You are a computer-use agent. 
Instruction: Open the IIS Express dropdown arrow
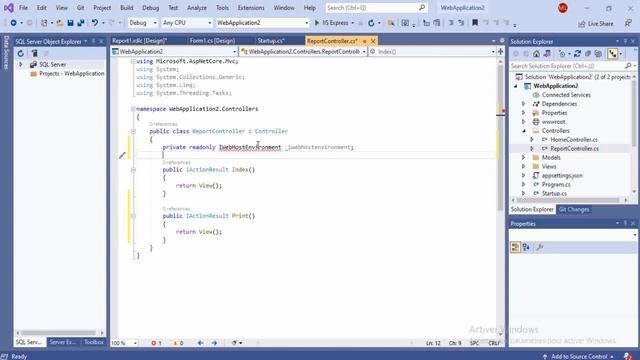point(353,23)
